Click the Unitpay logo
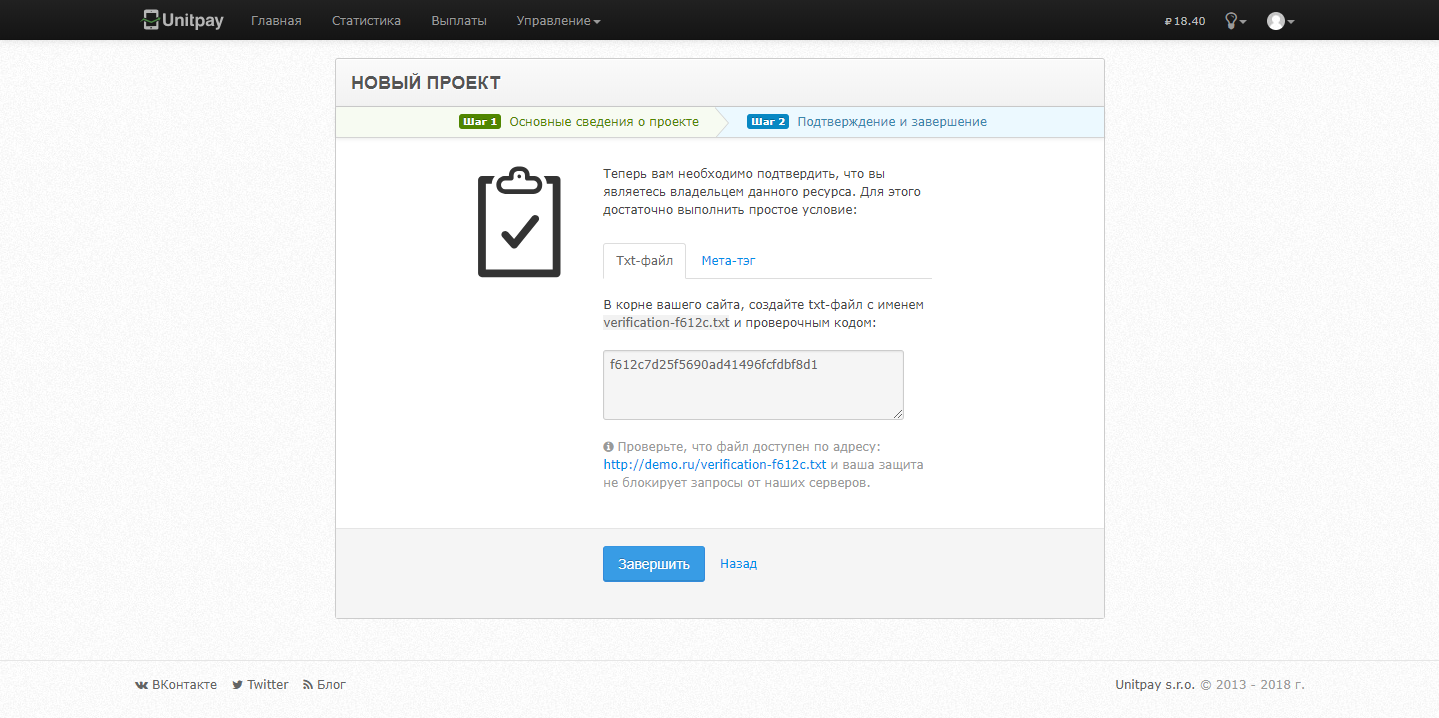This screenshot has height=718, width=1439. tap(182, 20)
